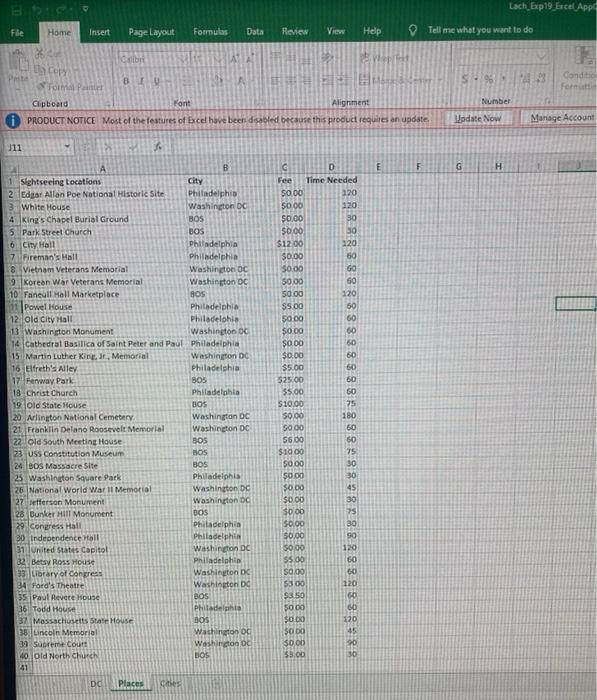
Task: Click the Font Color letter A icon
Action: coord(241,81)
